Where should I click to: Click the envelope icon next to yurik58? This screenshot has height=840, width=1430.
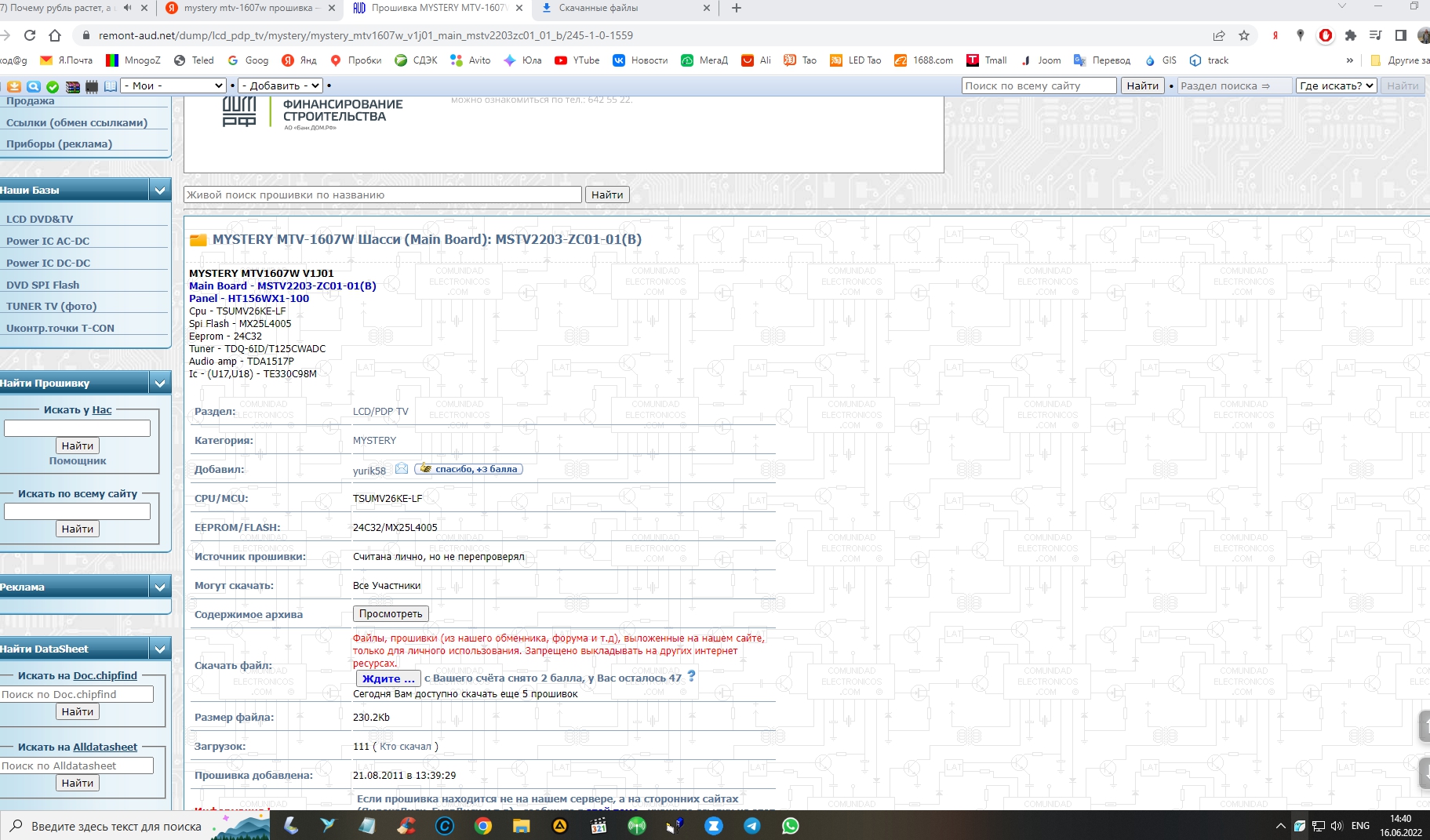pos(402,469)
